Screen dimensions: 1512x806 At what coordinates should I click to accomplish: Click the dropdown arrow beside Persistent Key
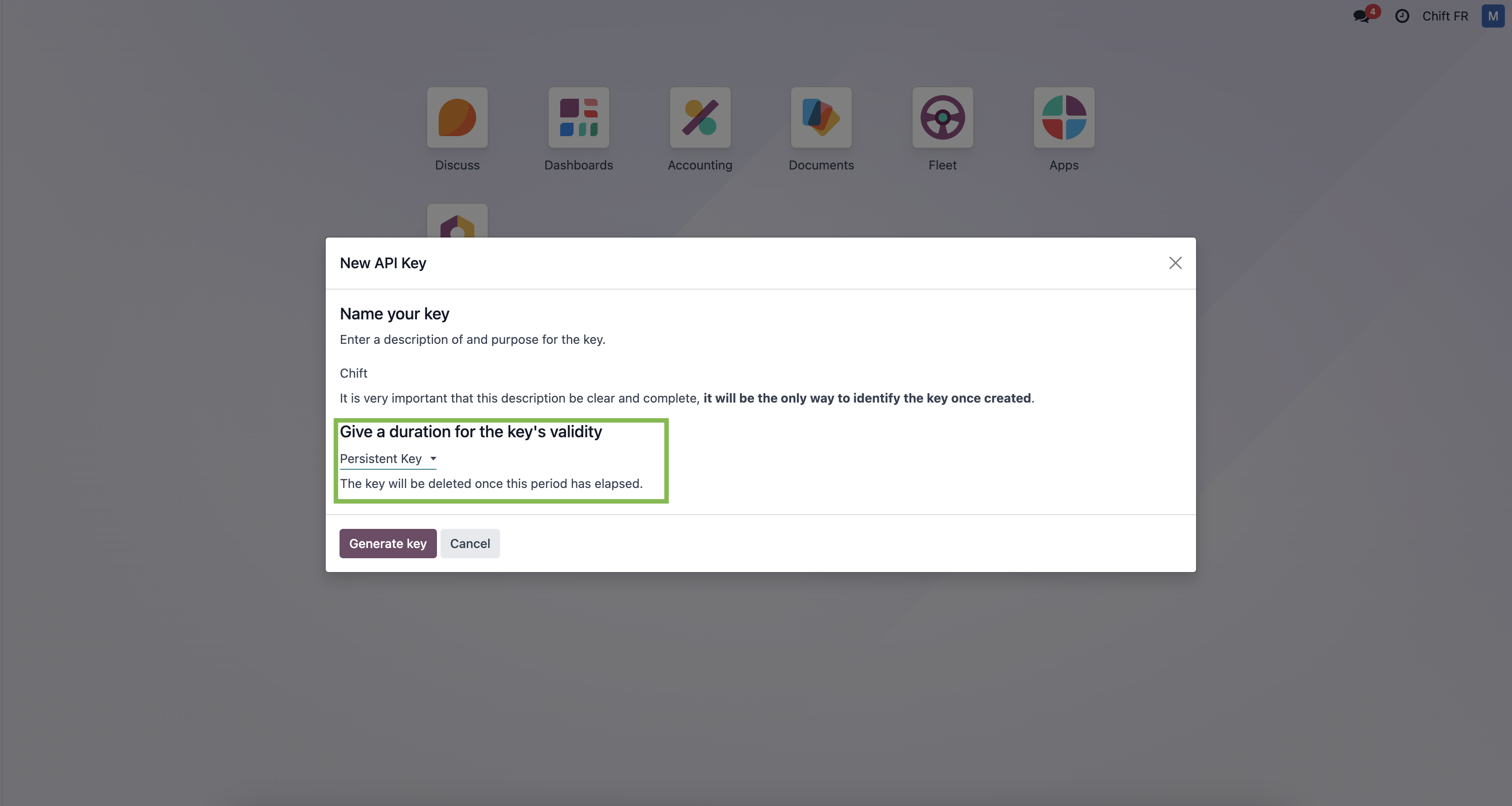click(433, 459)
